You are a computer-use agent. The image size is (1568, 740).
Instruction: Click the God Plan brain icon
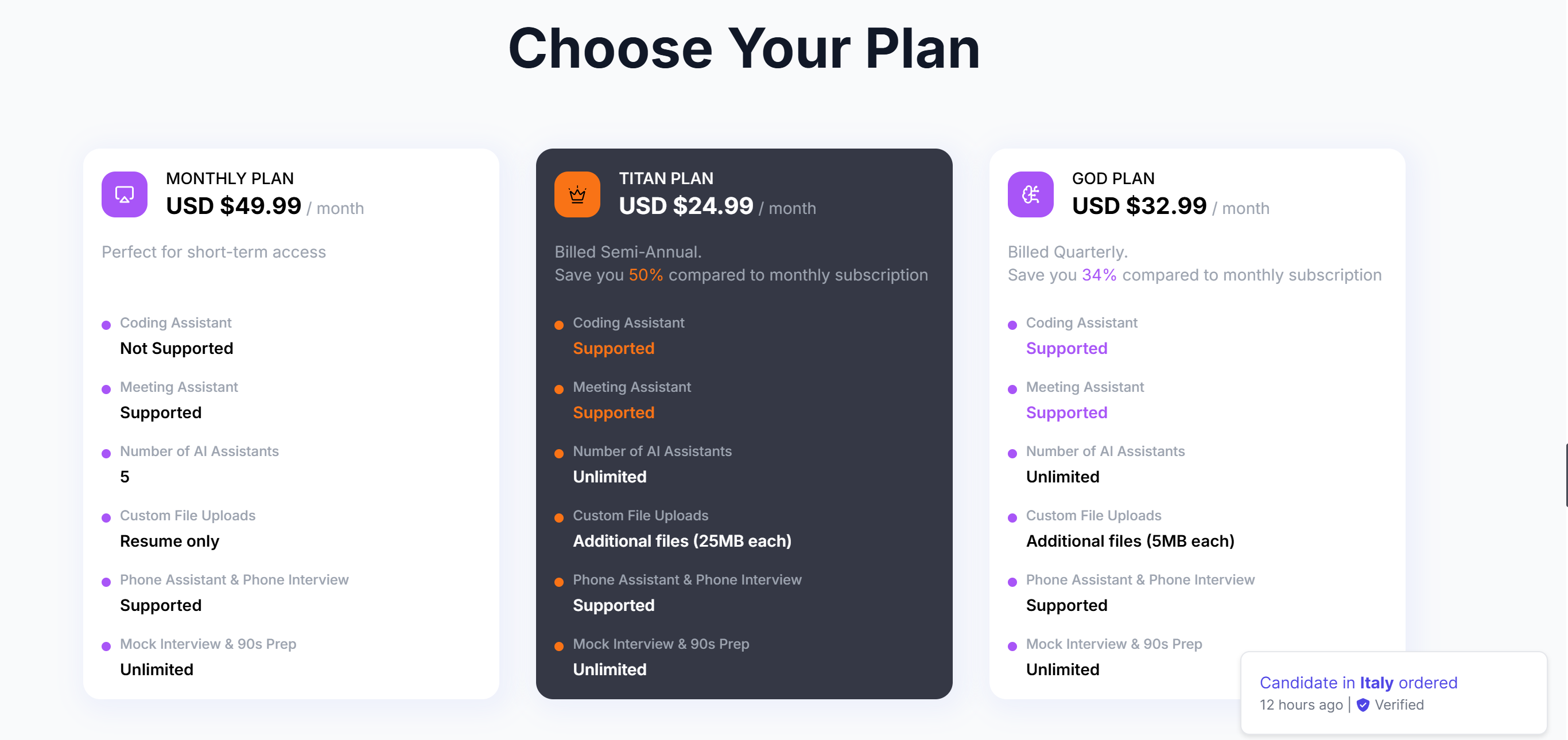pyautogui.click(x=1030, y=194)
